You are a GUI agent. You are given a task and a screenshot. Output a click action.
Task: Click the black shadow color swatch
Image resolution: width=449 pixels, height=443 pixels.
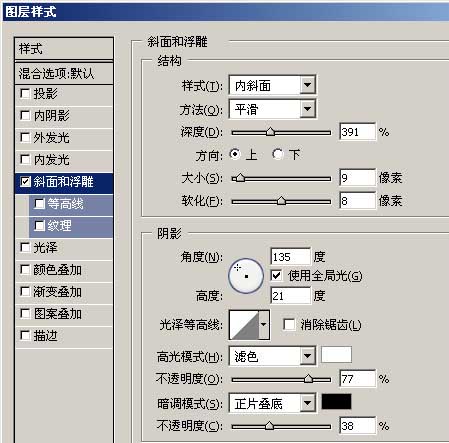coord(336,402)
